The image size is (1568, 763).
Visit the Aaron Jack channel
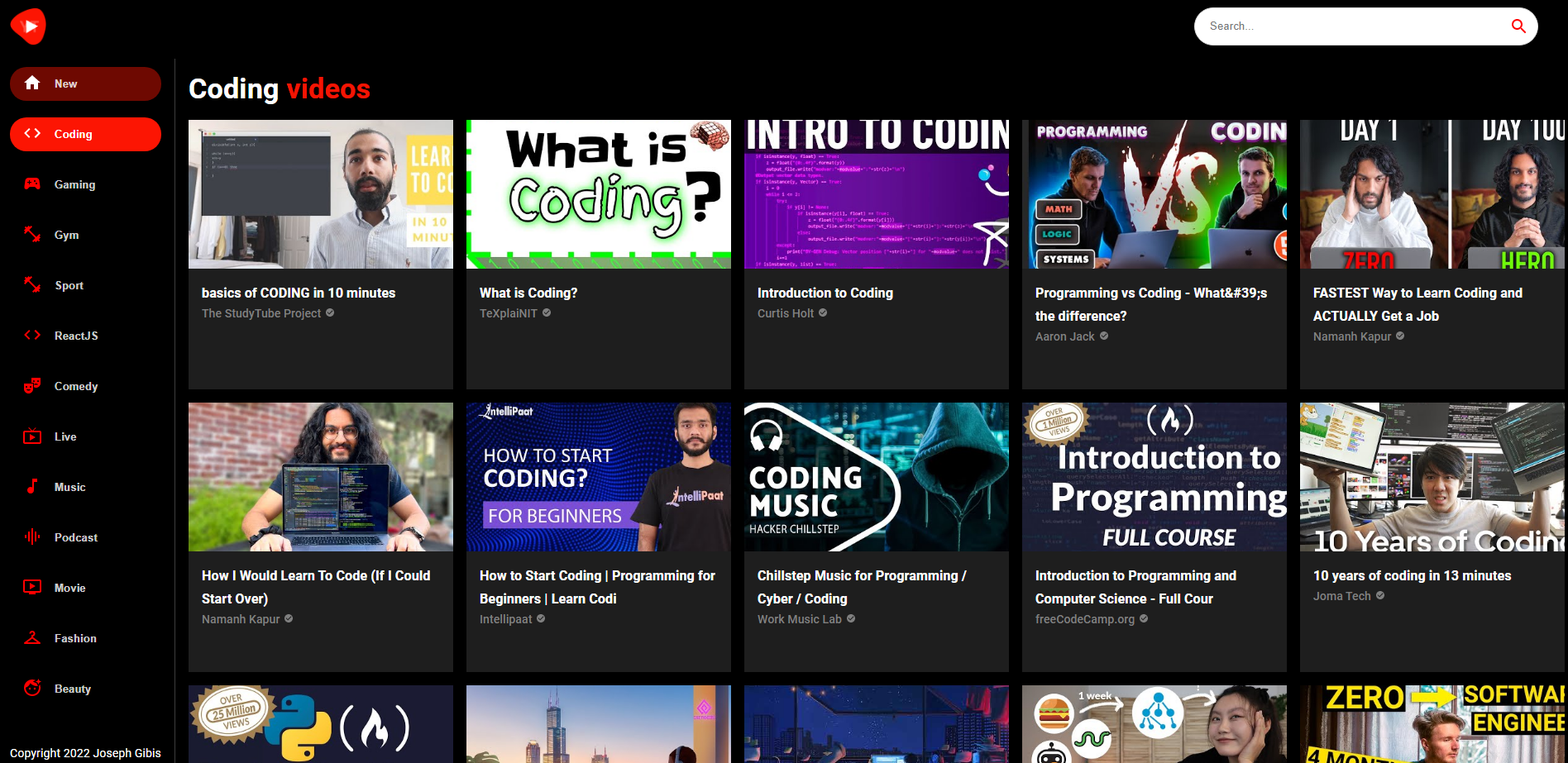[1064, 336]
